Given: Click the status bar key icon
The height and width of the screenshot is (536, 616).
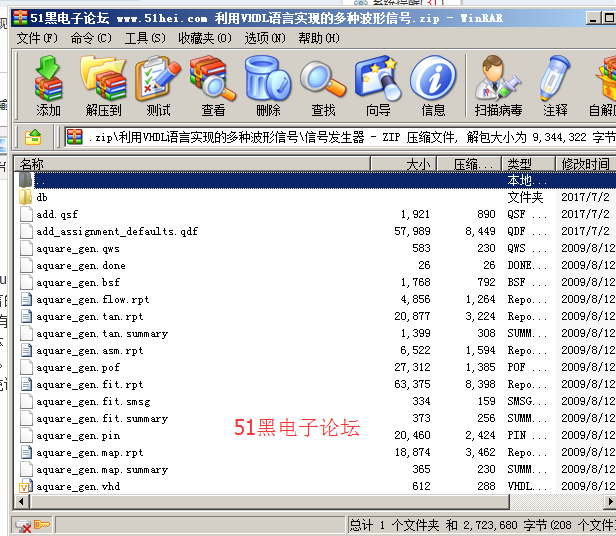Looking at the screenshot, I should click(x=42, y=525).
